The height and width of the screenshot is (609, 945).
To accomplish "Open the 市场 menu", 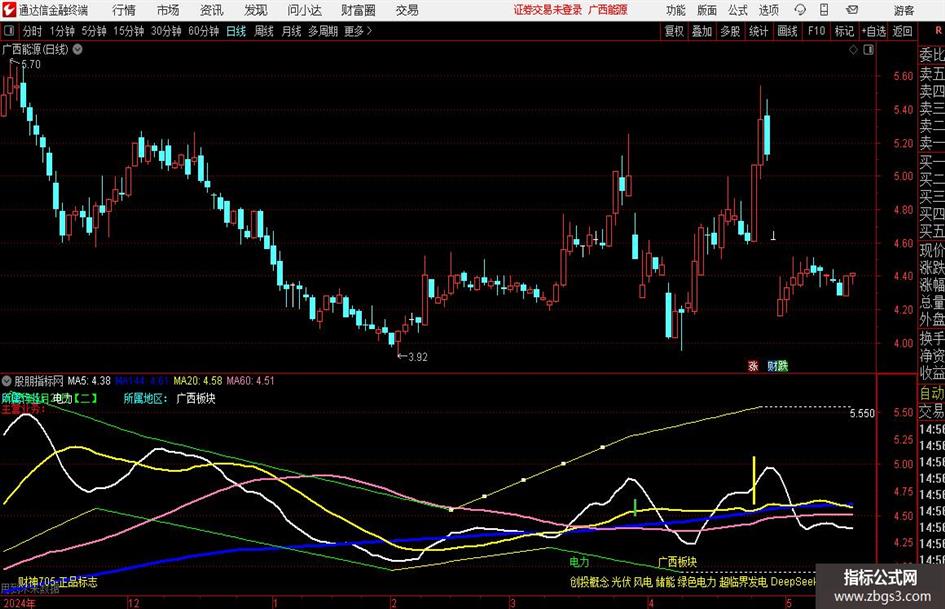I will 168,10.
